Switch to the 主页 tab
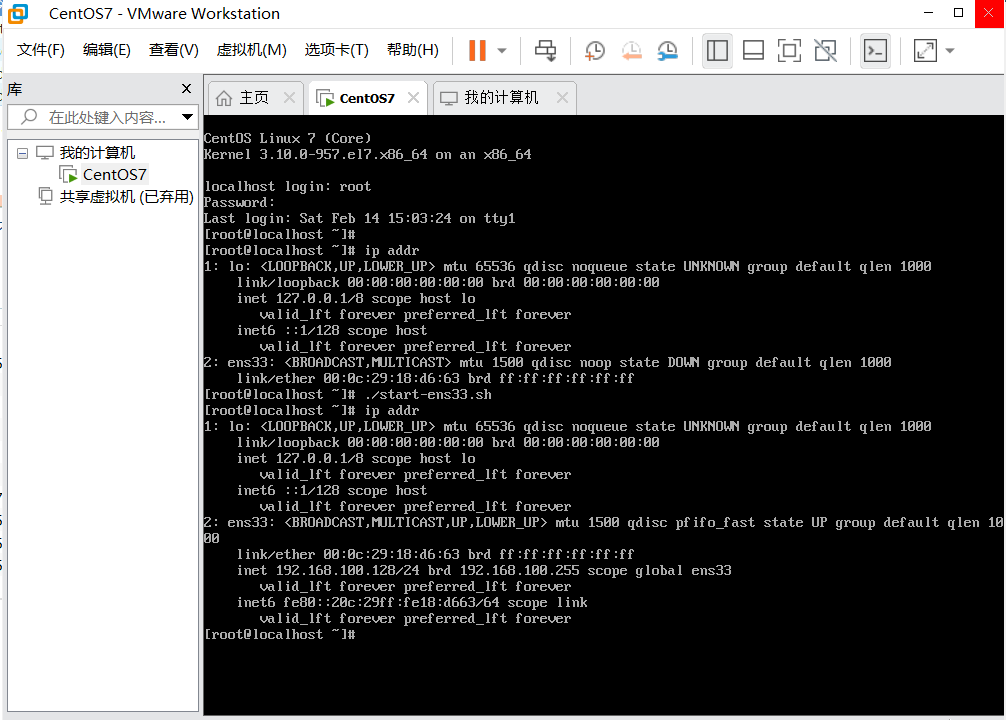 [x=243, y=98]
